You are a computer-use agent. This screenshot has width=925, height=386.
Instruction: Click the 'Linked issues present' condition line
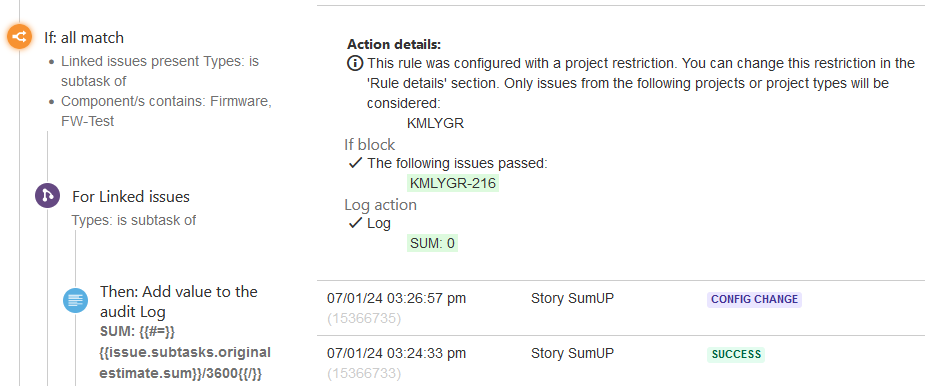click(160, 71)
